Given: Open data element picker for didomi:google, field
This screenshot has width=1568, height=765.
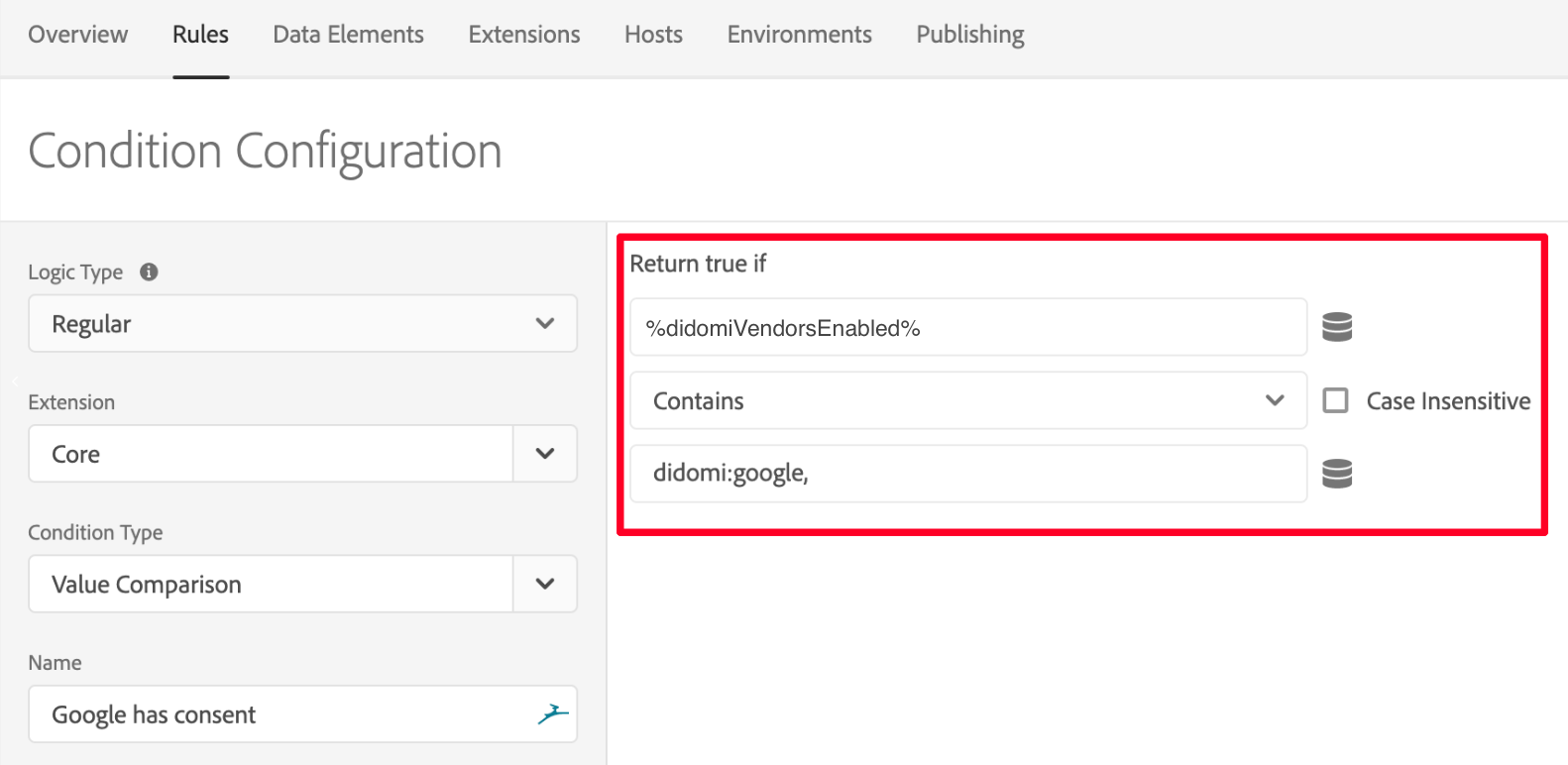Looking at the screenshot, I should [x=1337, y=474].
